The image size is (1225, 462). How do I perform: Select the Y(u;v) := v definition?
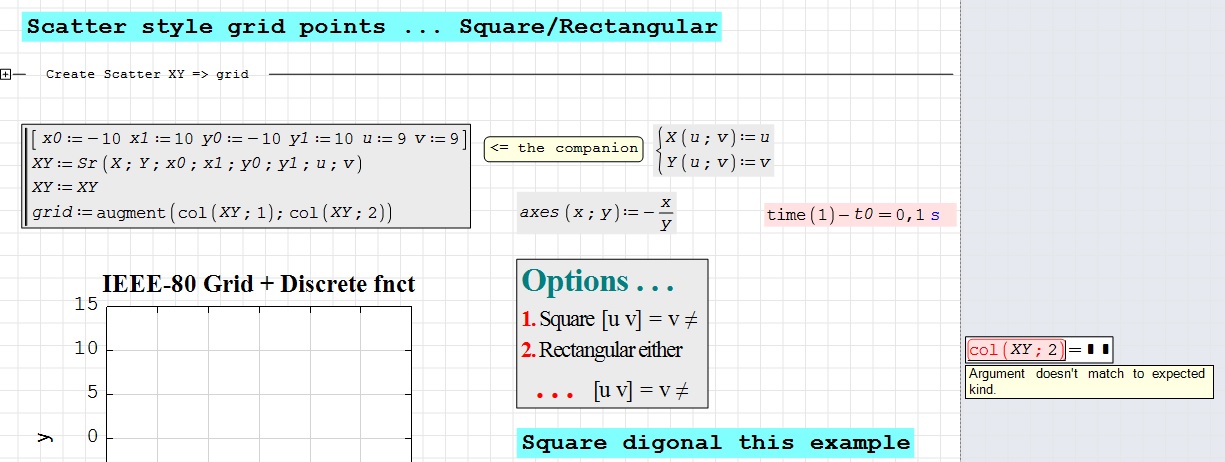(x=718, y=163)
